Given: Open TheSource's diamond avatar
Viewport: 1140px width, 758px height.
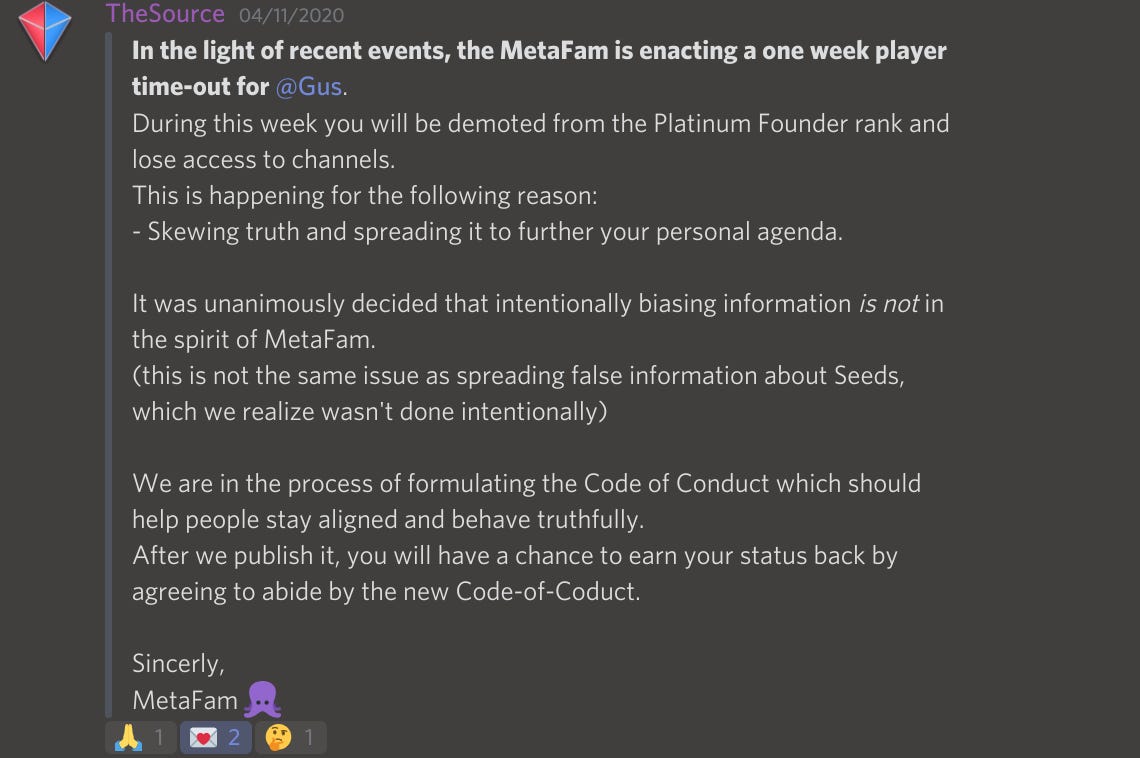Looking at the screenshot, I should pos(45,31).
